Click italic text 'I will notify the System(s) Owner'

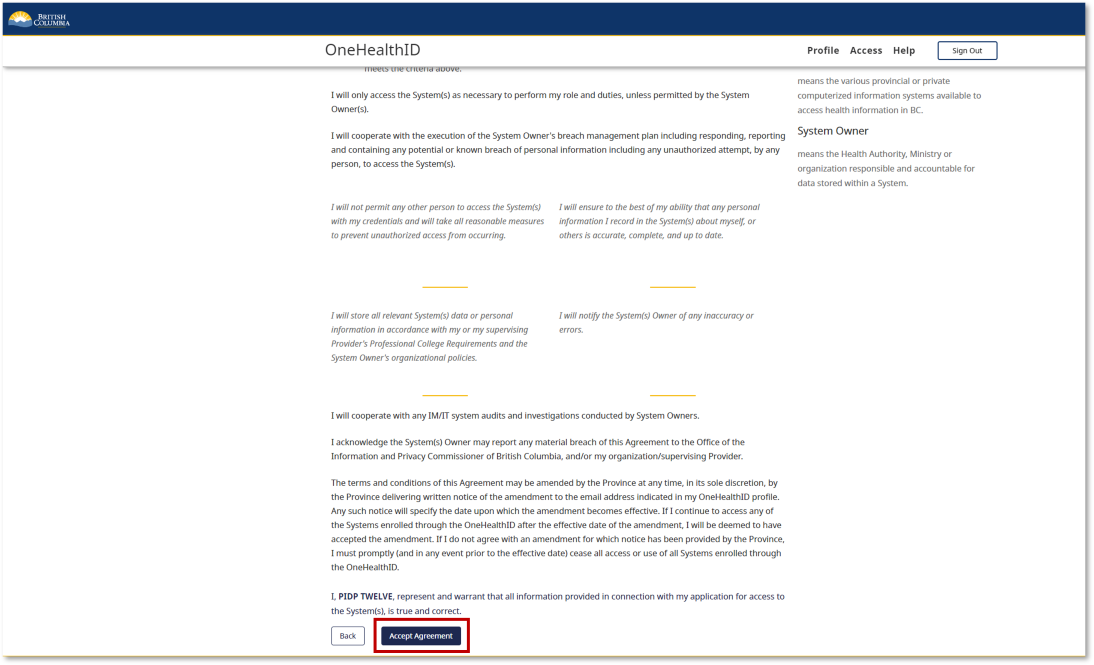(656, 323)
